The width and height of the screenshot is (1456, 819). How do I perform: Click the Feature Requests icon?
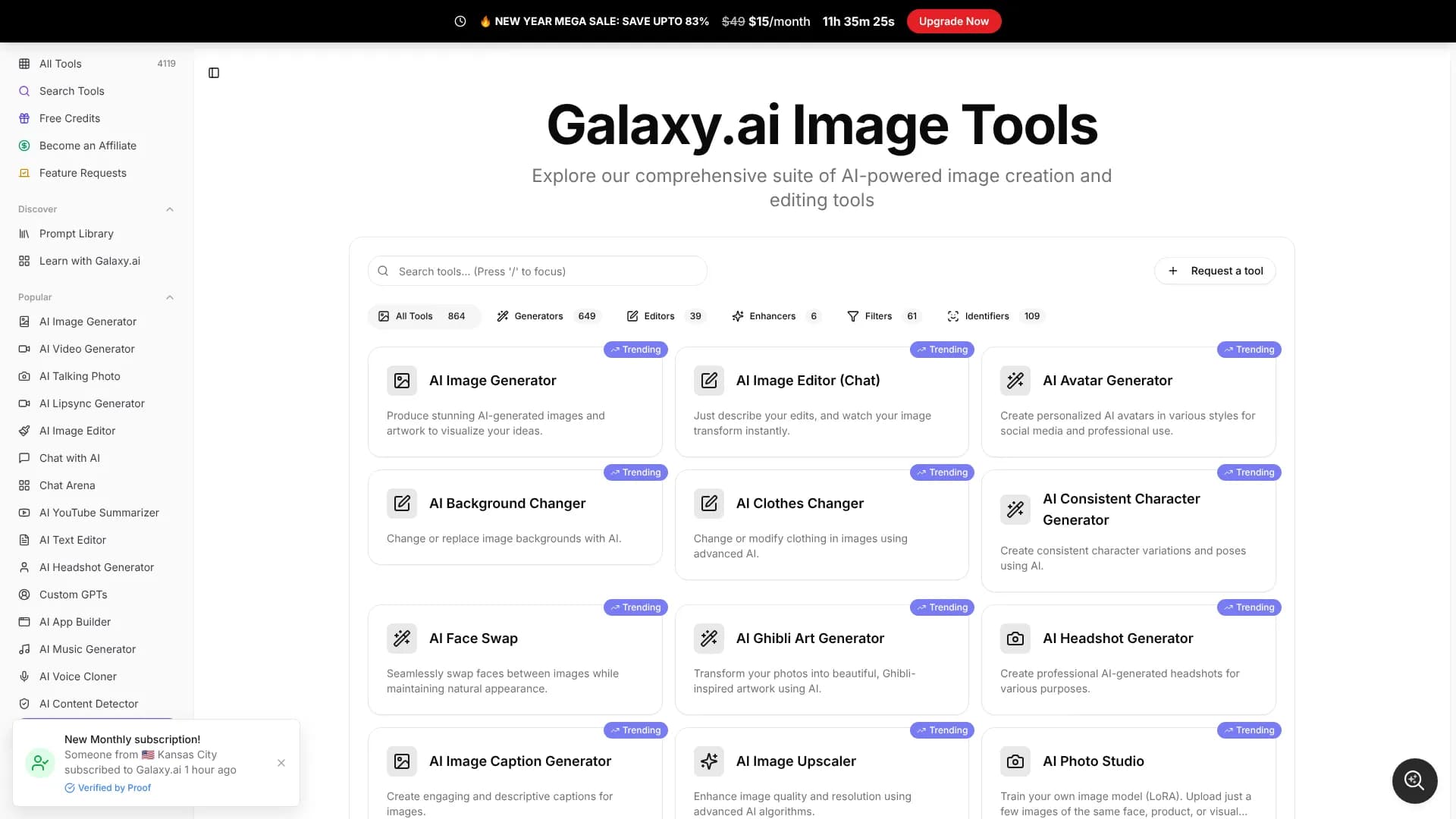point(24,173)
